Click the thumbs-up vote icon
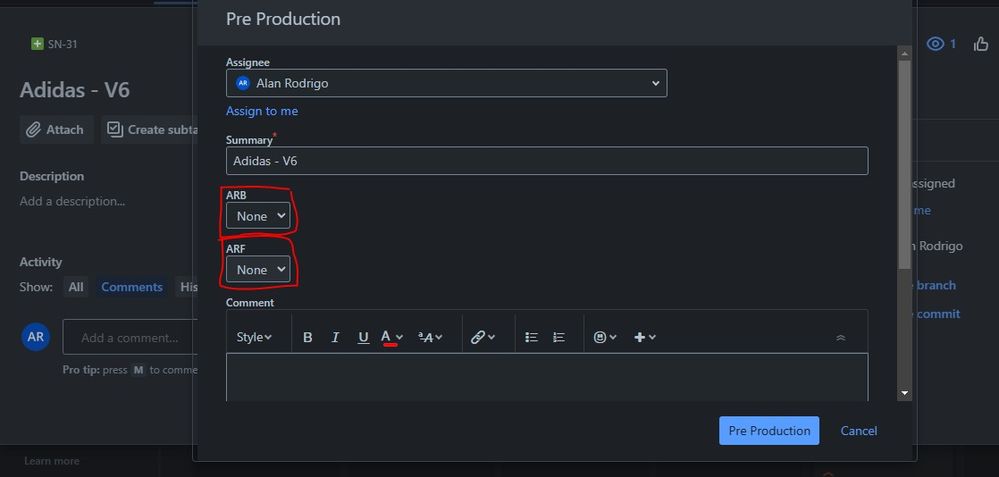 [x=981, y=44]
